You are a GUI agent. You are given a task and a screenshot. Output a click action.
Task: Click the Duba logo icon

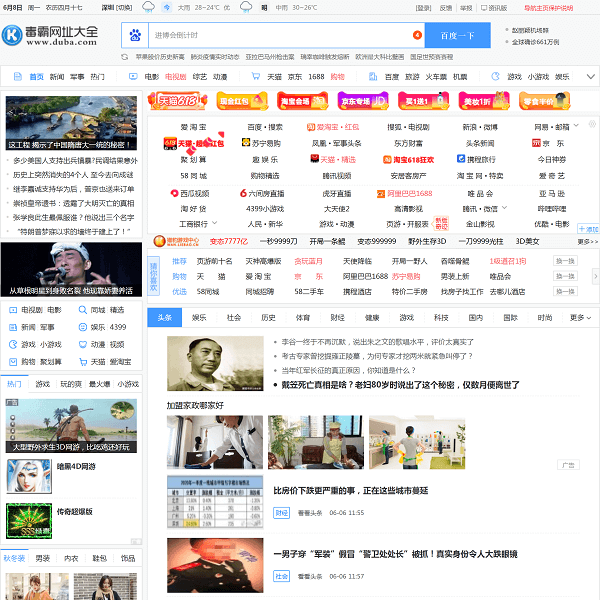(x=12, y=35)
